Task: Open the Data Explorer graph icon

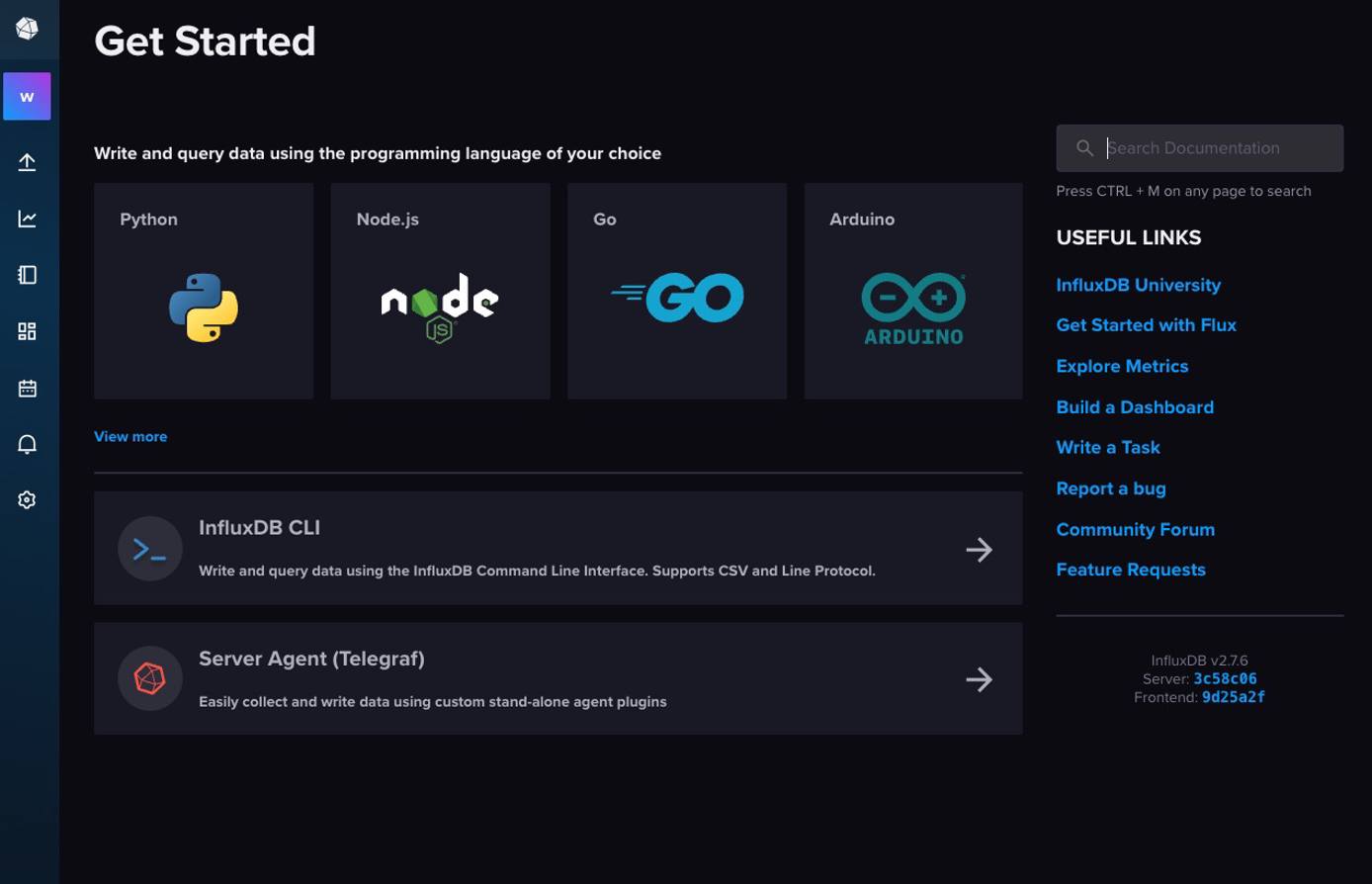Action: coord(27,218)
